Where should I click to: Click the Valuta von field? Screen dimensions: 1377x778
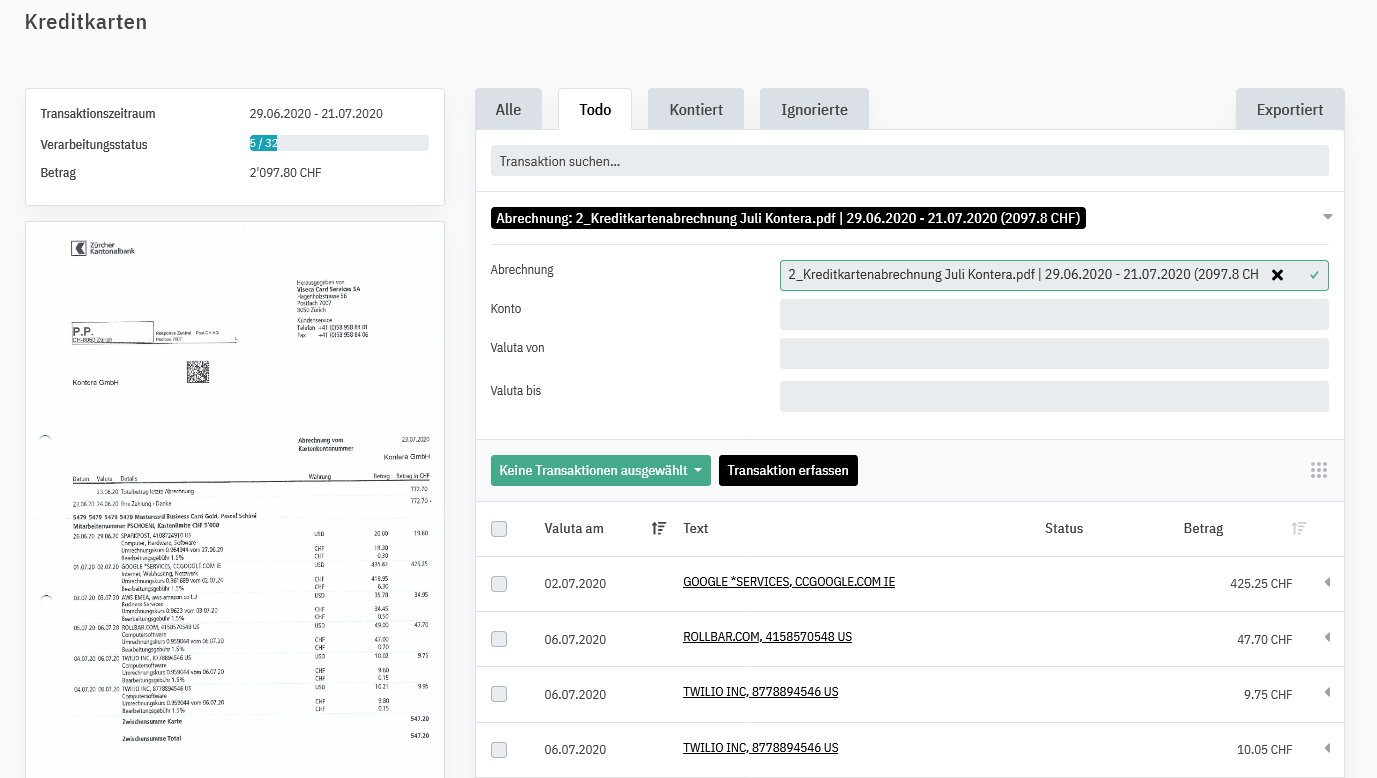coord(1054,353)
